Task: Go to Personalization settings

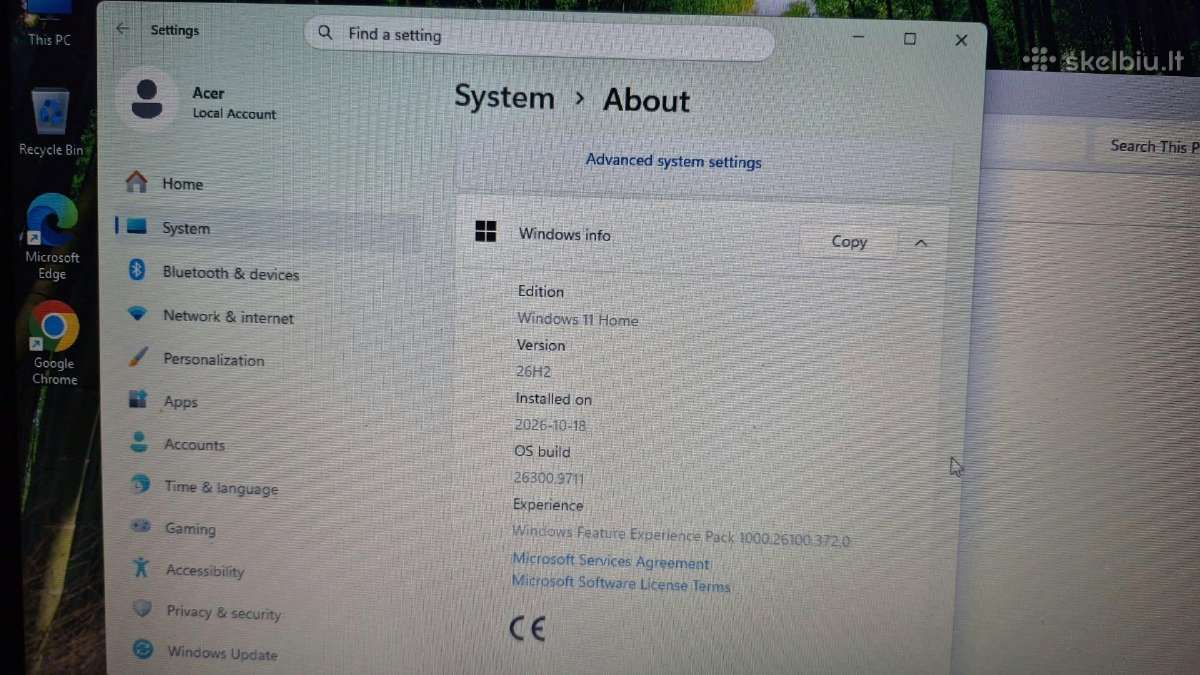Action: [x=214, y=360]
